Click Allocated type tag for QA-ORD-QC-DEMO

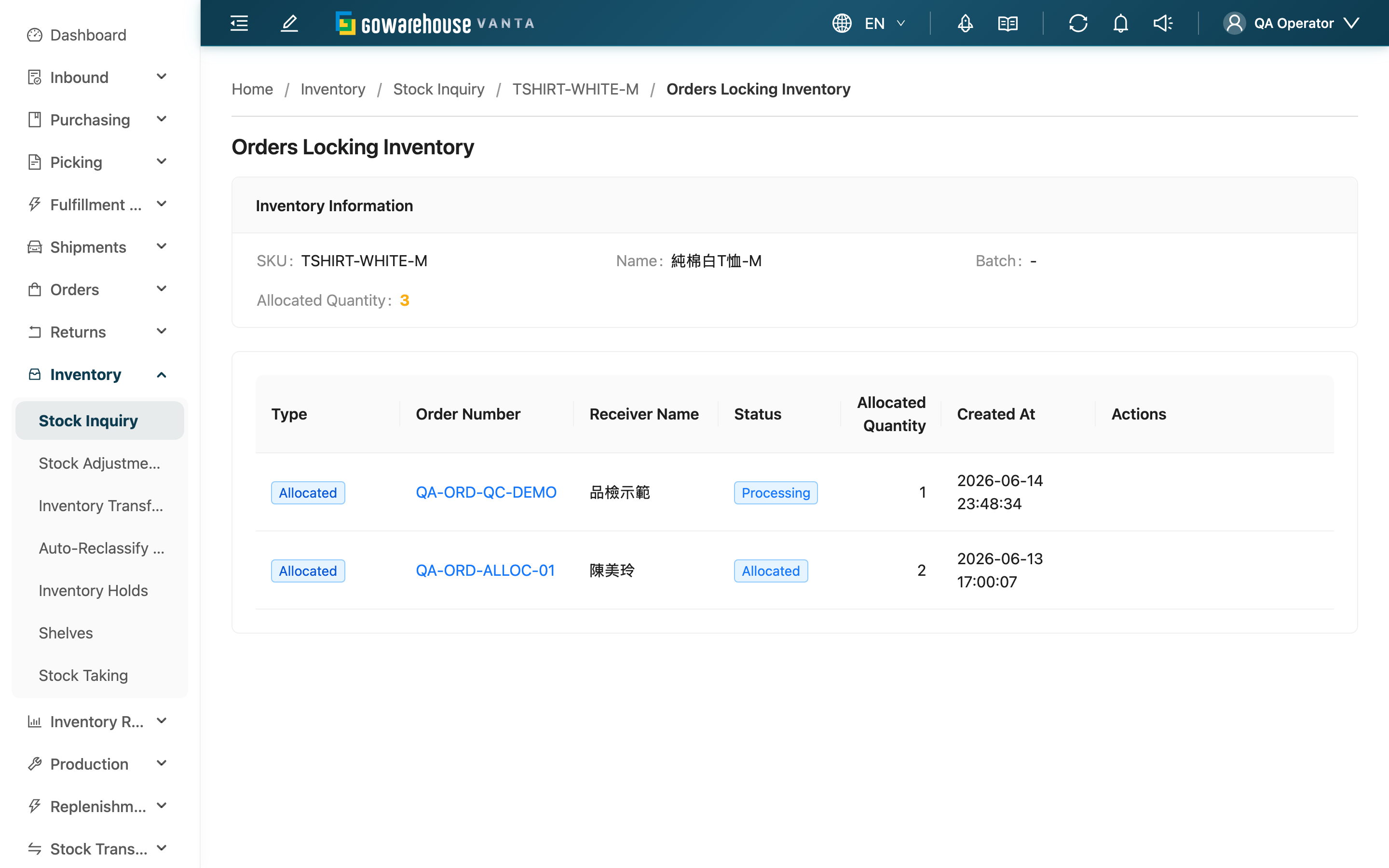308,492
